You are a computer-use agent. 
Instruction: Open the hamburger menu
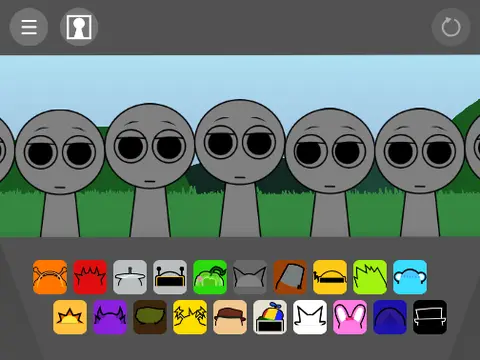point(29,27)
